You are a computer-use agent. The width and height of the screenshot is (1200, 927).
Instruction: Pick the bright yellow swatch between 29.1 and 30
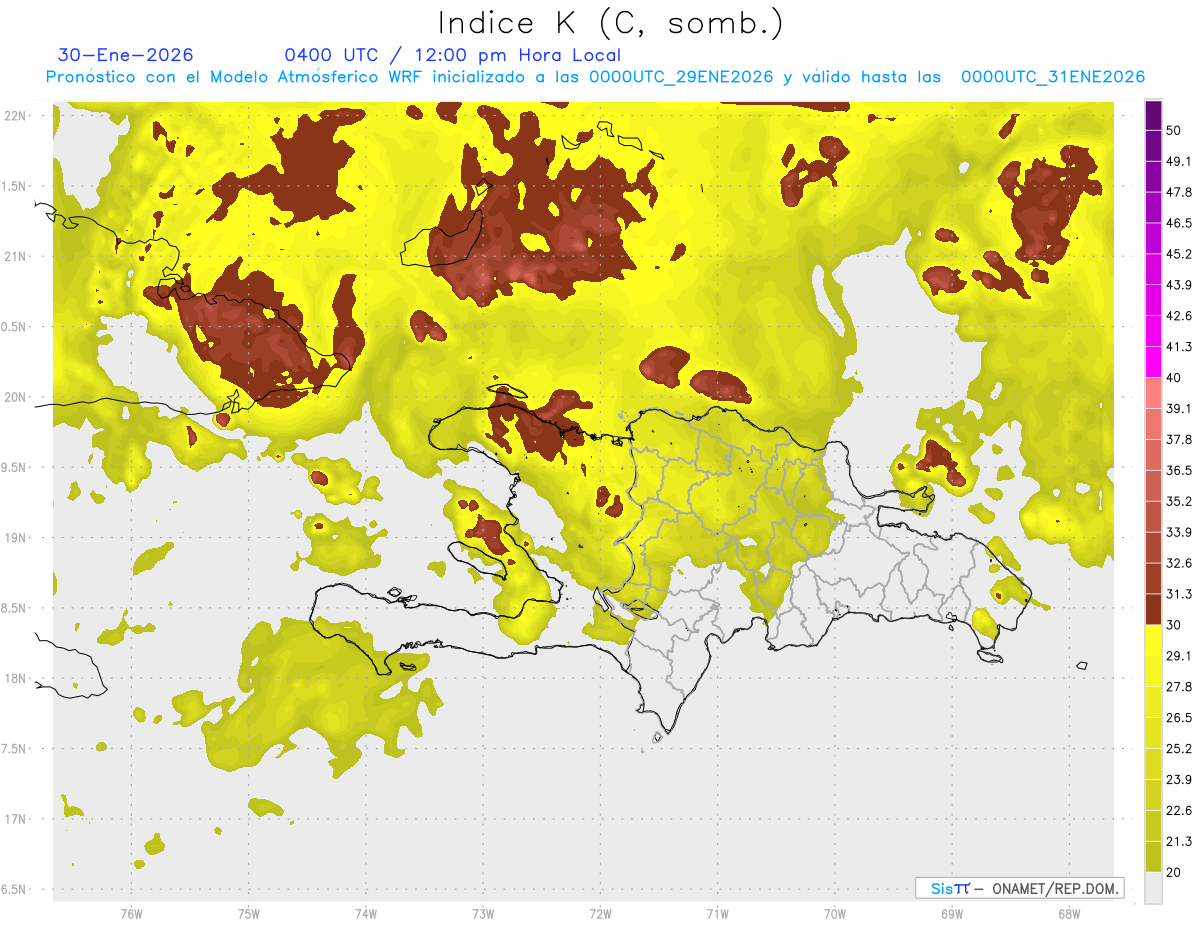1153,641
